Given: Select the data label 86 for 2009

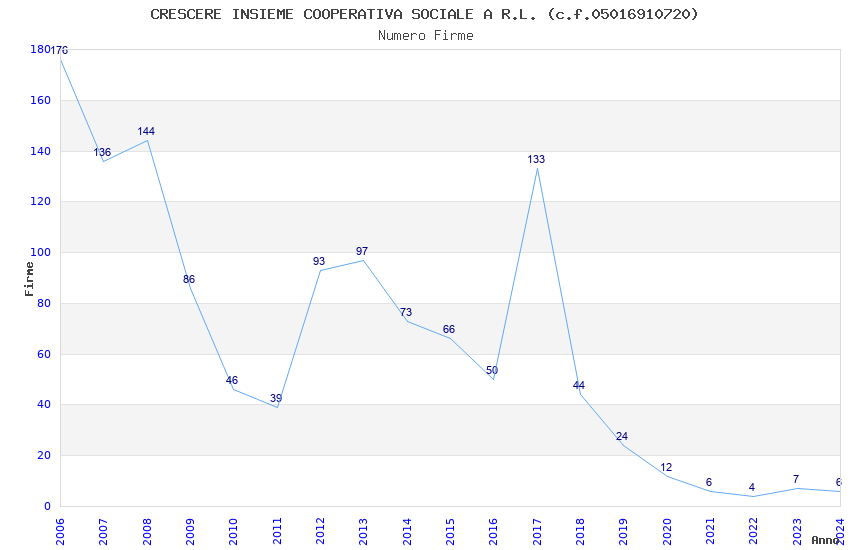Looking at the screenshot, I should point(189,280).
